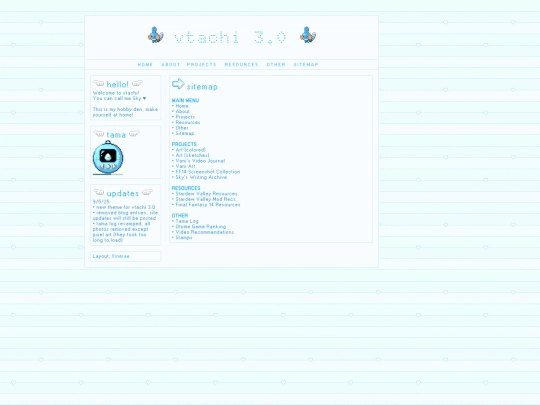Screen dimensions: 540x405
Task: Click the RESOURCES section heading in sitemap
Action: 186,188
